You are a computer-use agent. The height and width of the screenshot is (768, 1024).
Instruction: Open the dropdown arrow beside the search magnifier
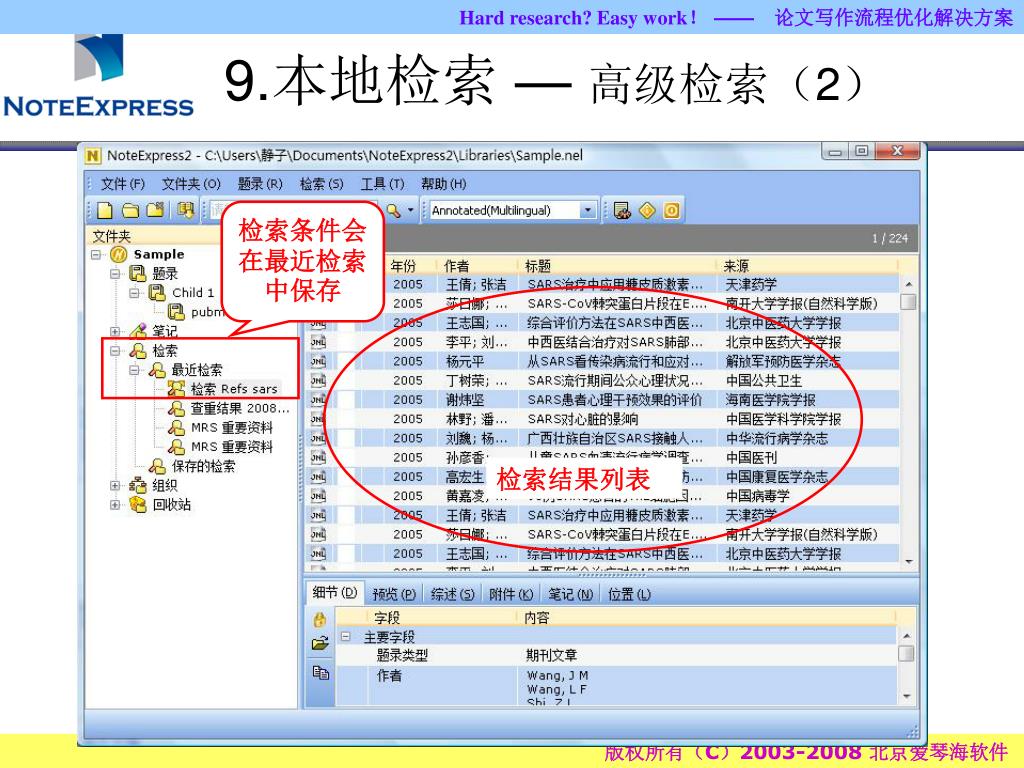[x=411, y=210]
